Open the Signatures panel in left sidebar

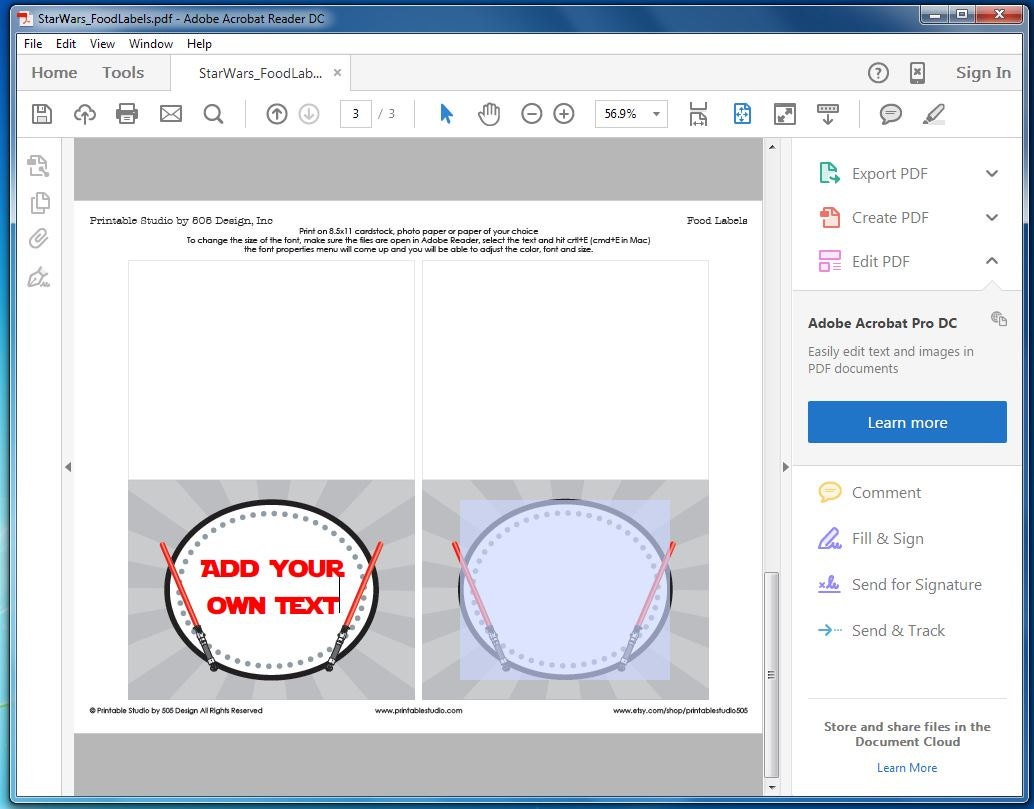click(38, 278)
